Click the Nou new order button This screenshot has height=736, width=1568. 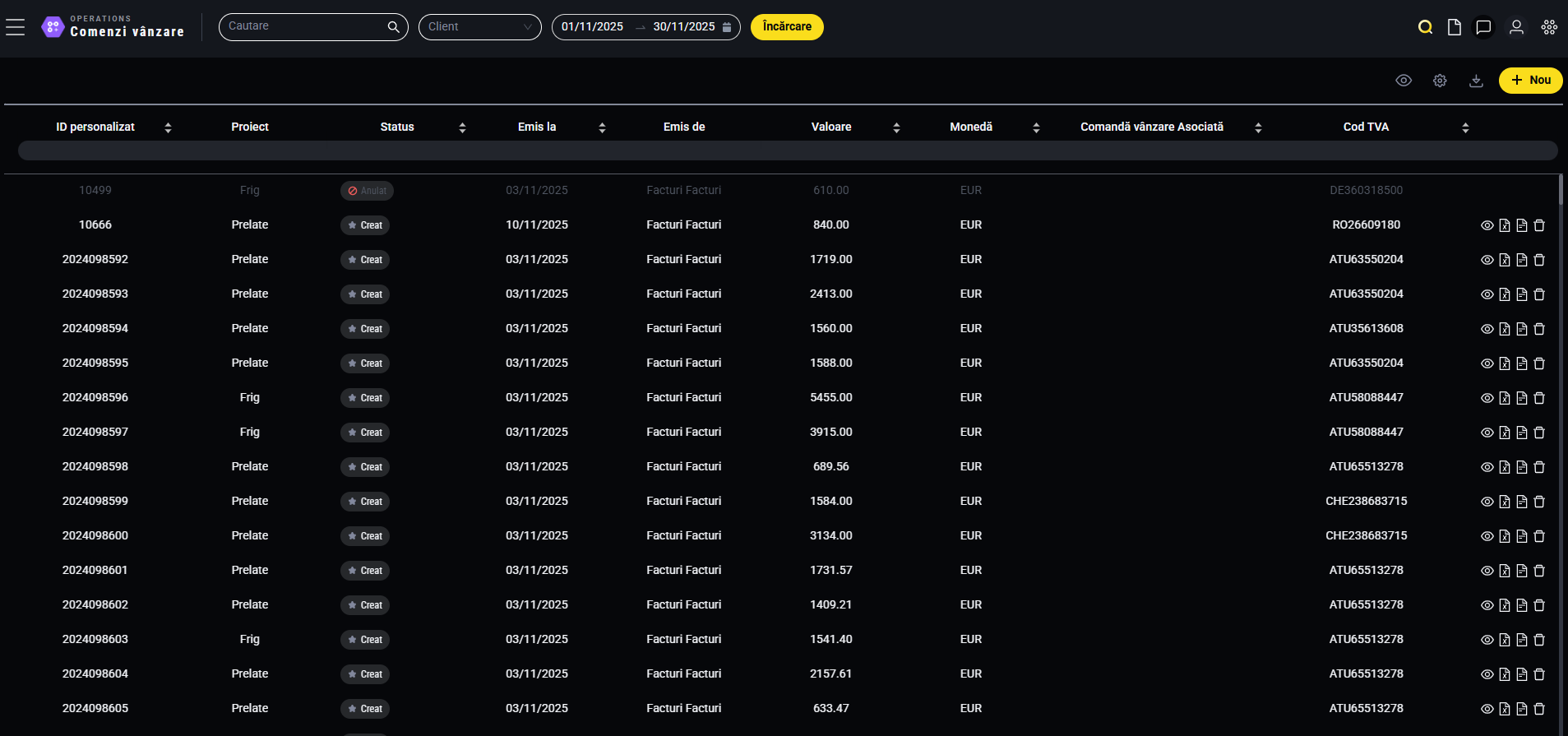pos(1530,81)
